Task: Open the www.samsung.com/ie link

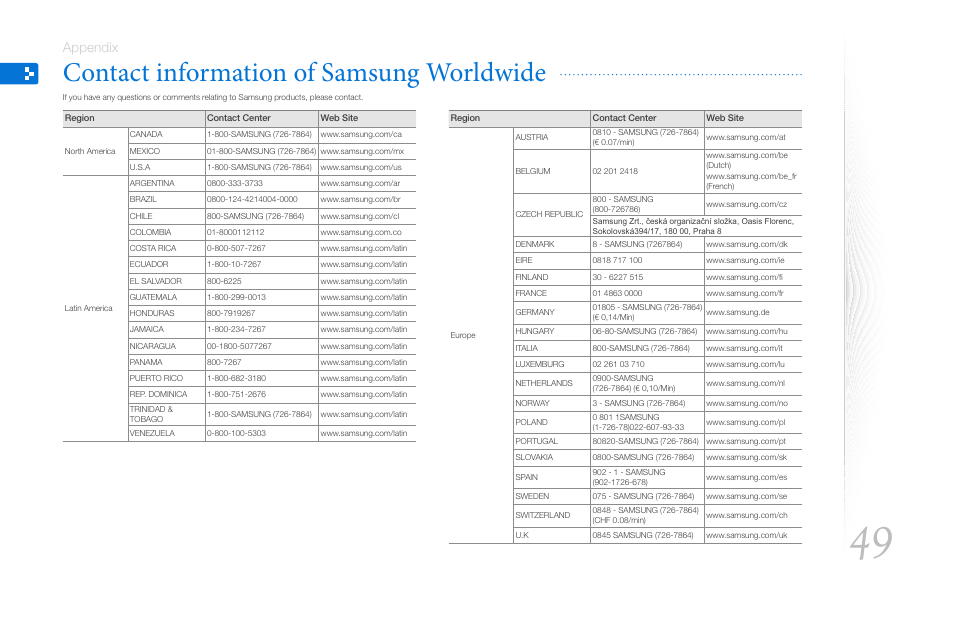Action: coord(745,261)
